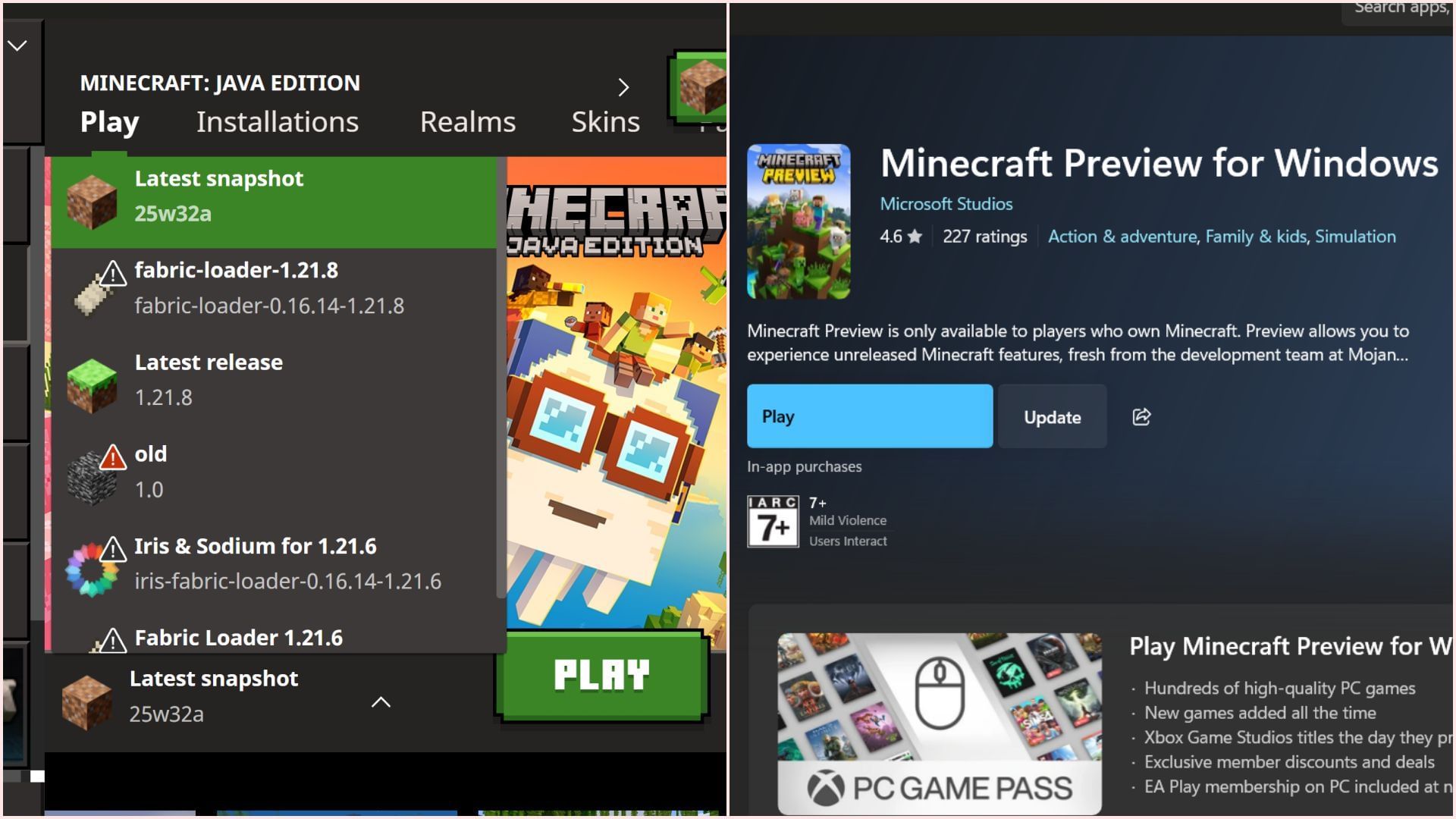Viewport: 1456px width, 819px height.
Task: Click the warning icon on fabric-loader-1.21.8
Action: click(113, 273)
